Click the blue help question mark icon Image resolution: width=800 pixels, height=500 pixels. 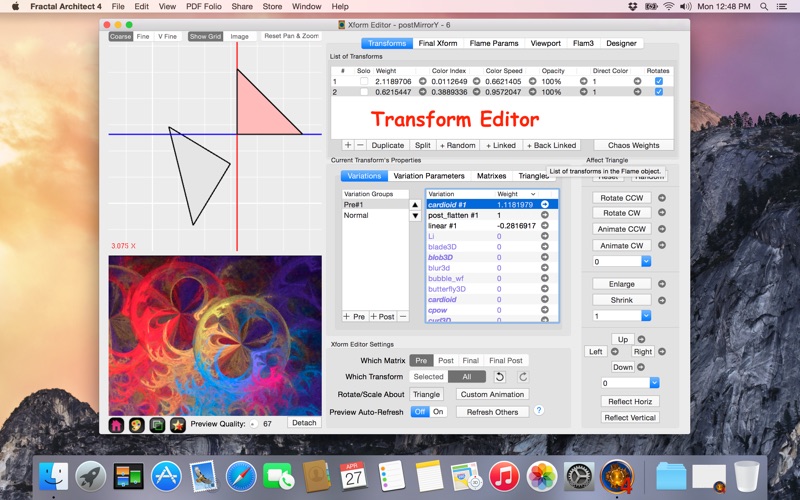click(539, 410)
